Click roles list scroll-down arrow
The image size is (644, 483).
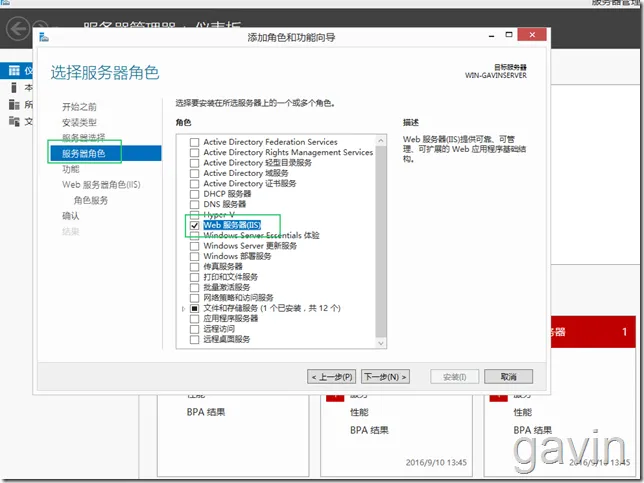coord(381,343)
